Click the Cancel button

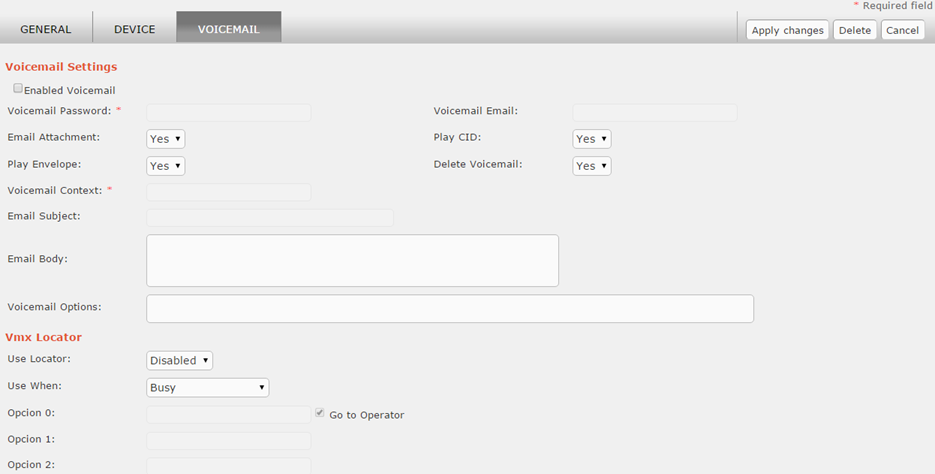902,30
